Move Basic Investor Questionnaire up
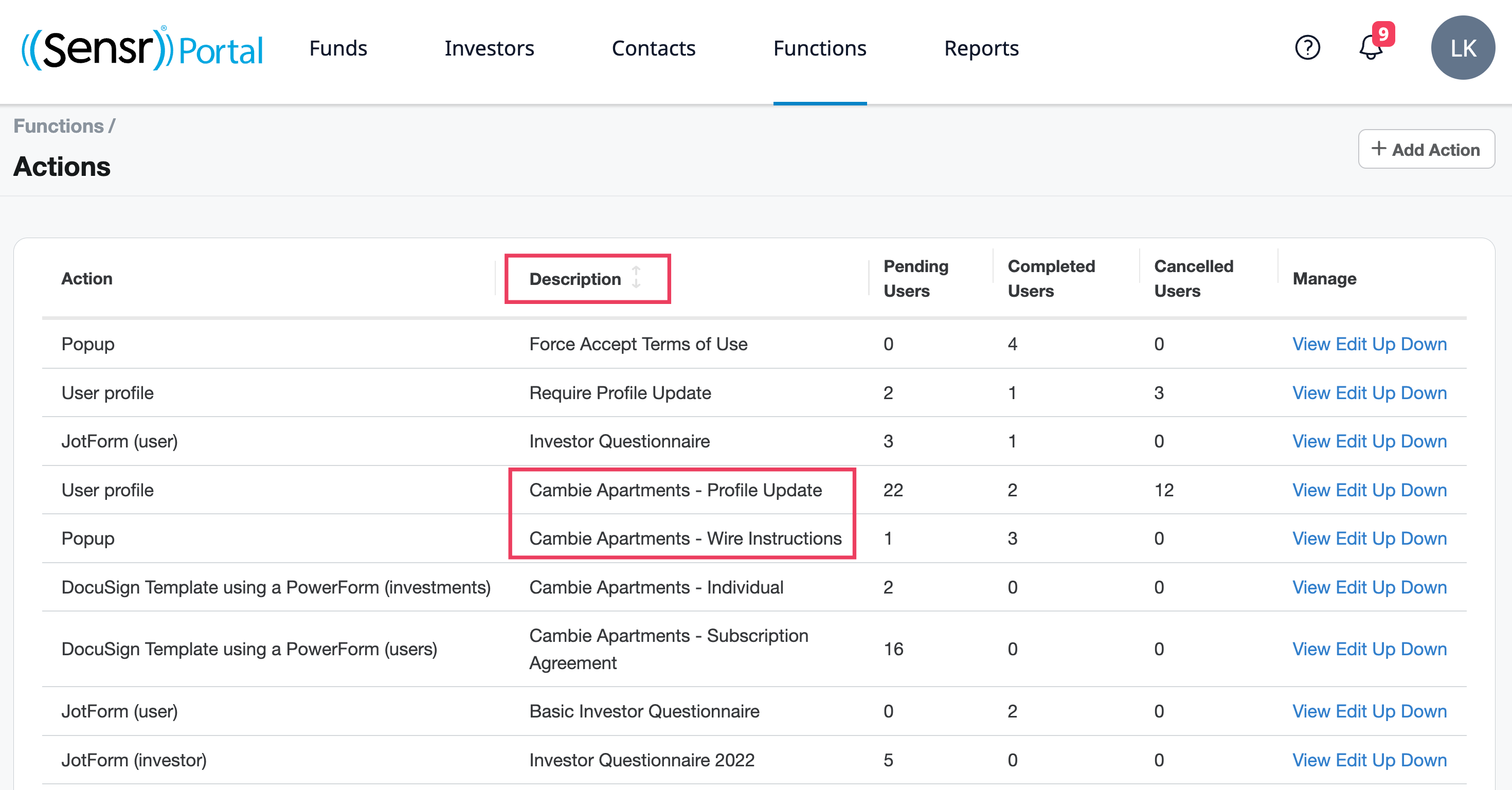The width and height of the screenshot is (1512, 790). 1383,711
